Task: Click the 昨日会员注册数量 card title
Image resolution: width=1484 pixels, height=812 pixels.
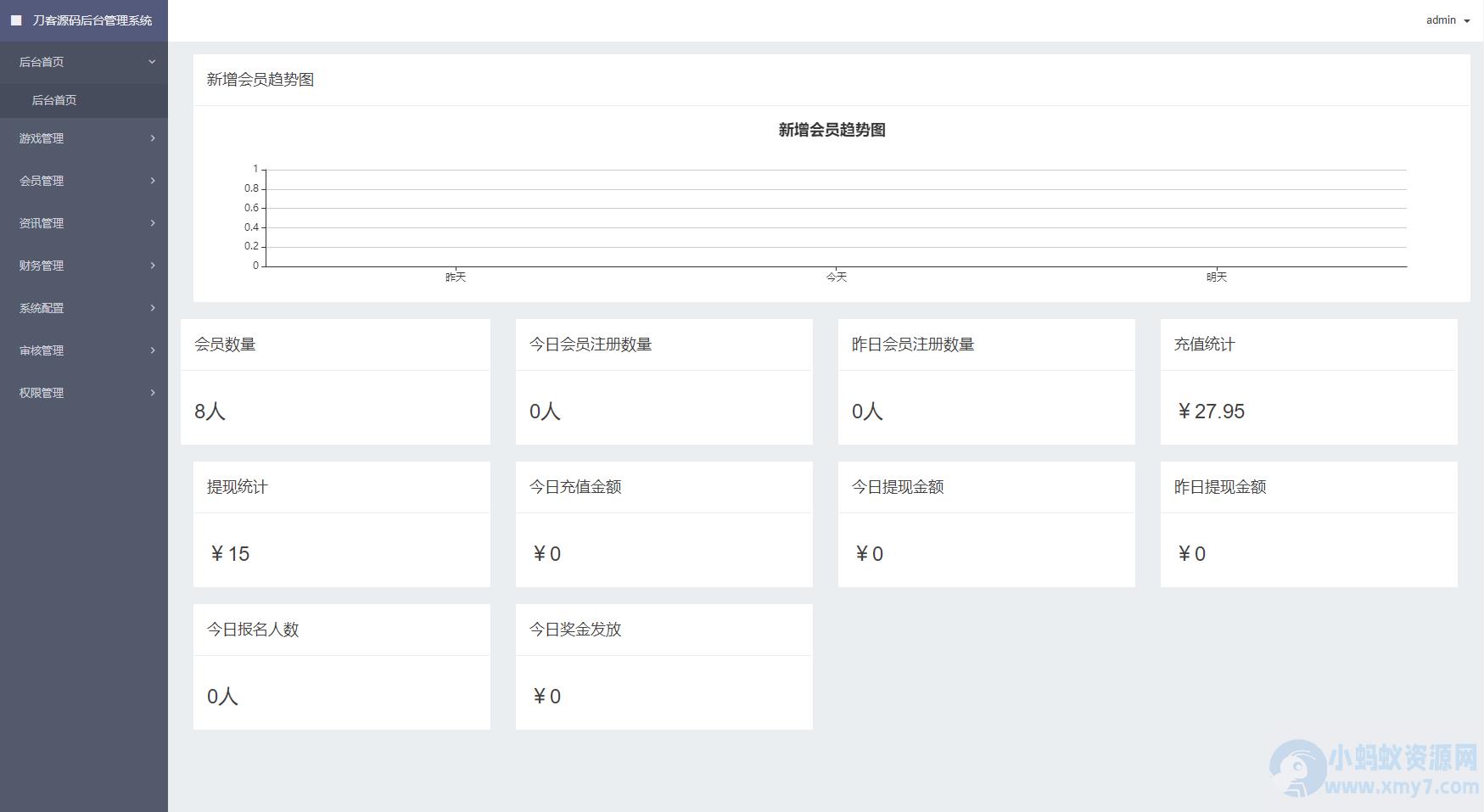Action: pos(913,344)
